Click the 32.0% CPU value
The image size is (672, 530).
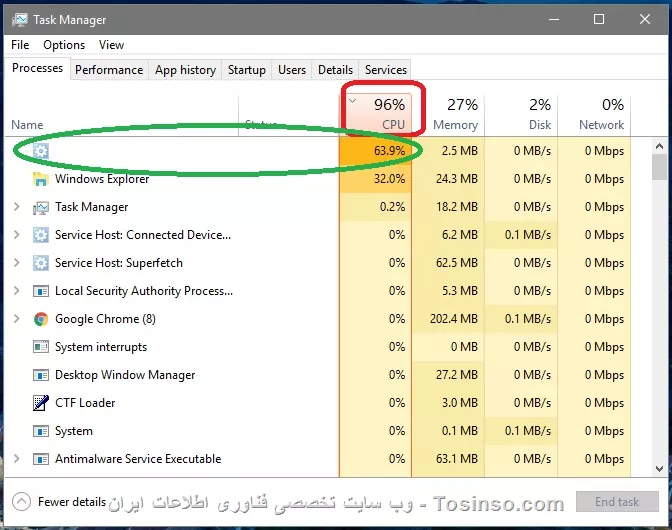coord(389,179)
